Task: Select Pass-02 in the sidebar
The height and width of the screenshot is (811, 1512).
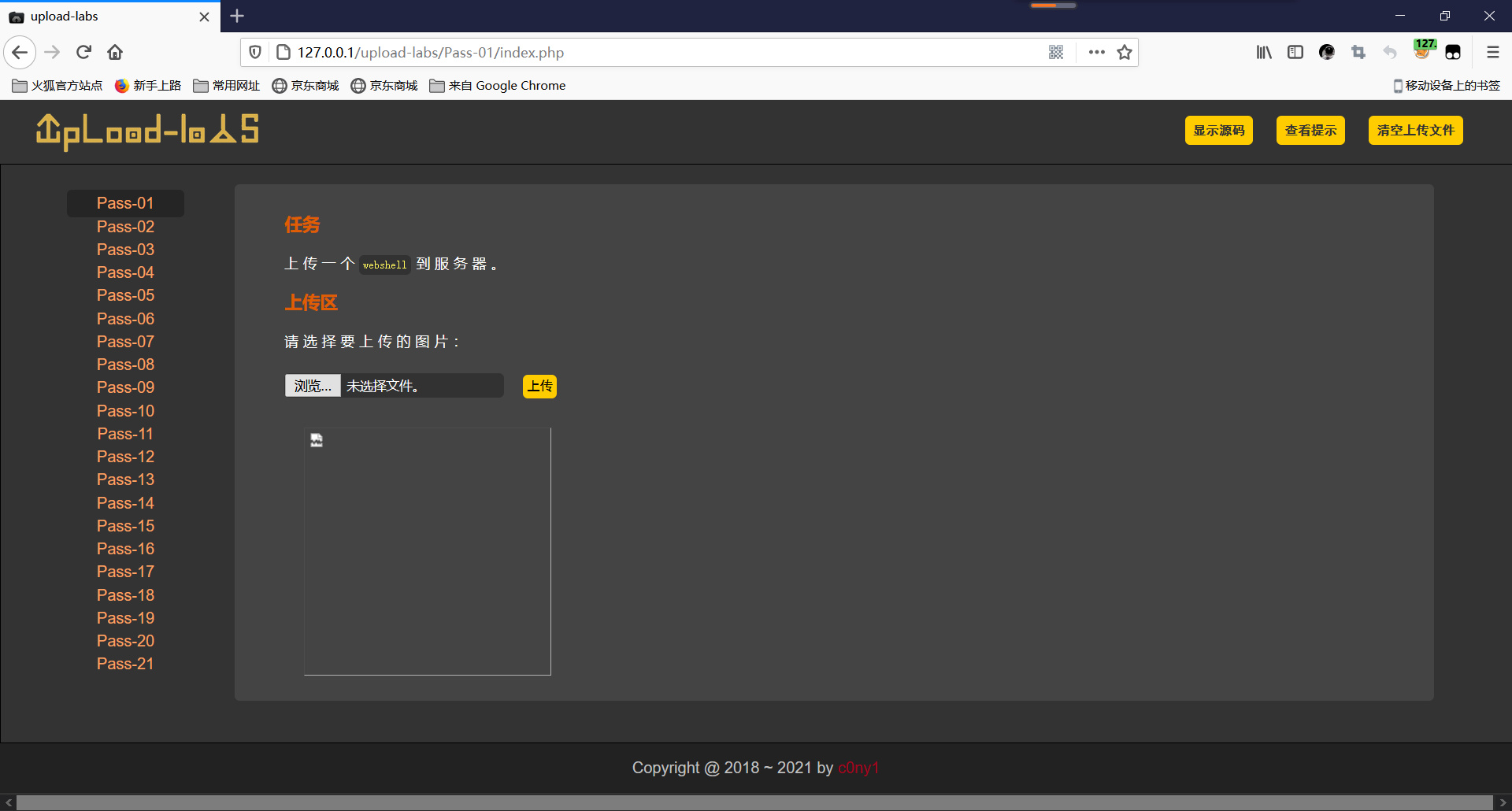Action: [x=125, y=227]
